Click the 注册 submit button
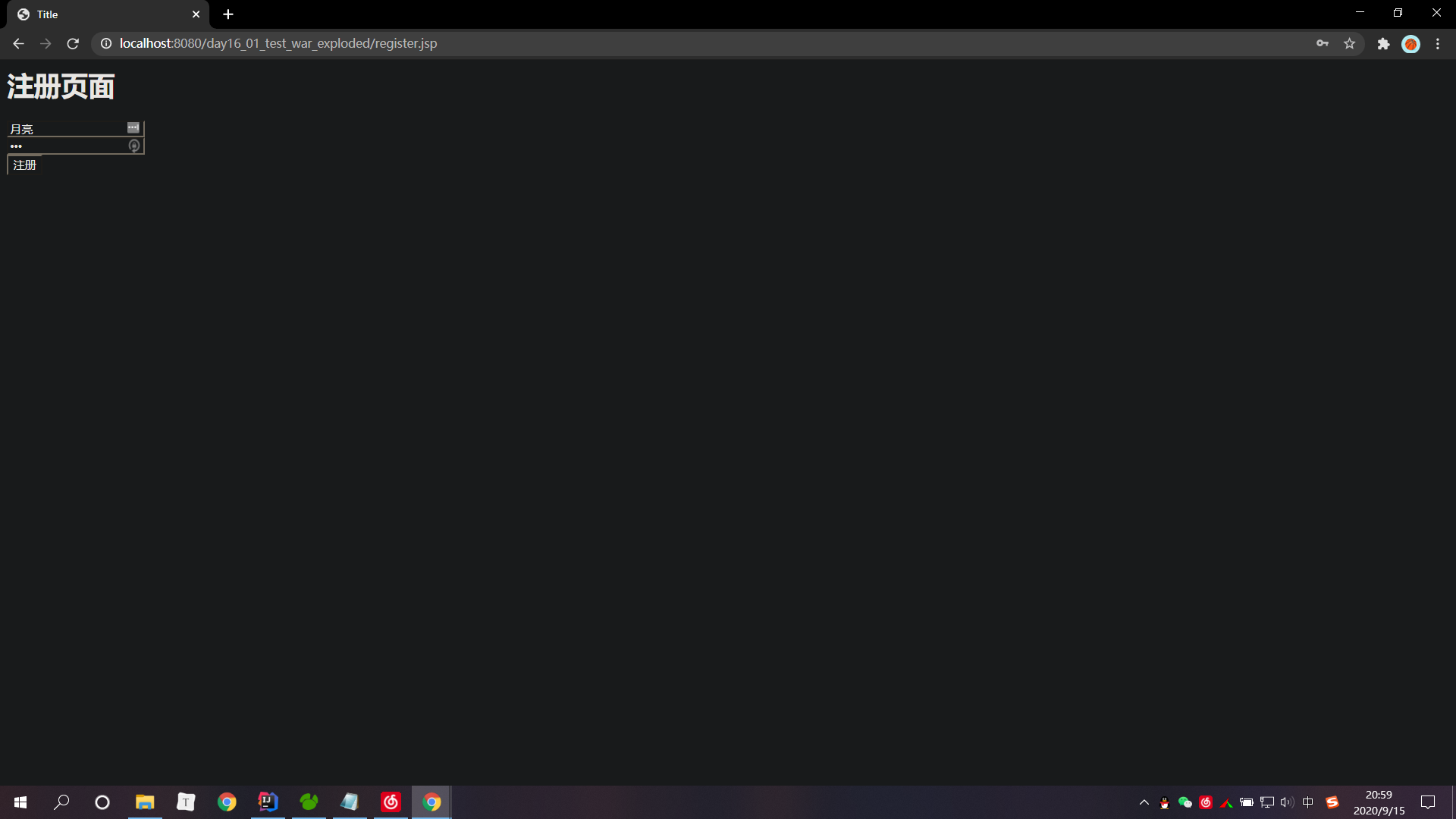The height and width of the screenshot is (819, 1456). point(24,165)
